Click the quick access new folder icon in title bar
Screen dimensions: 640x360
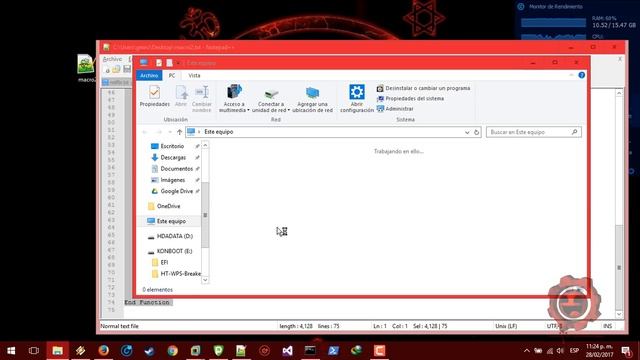coord(169,62)
